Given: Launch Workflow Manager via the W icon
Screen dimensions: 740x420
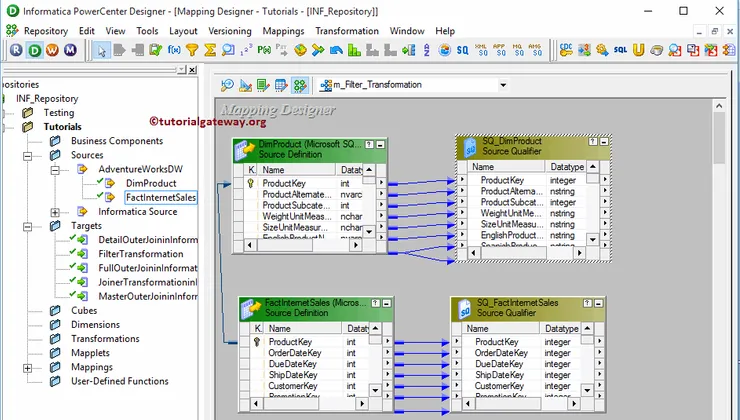Looking at the screenshot, I should click(52, 50).
